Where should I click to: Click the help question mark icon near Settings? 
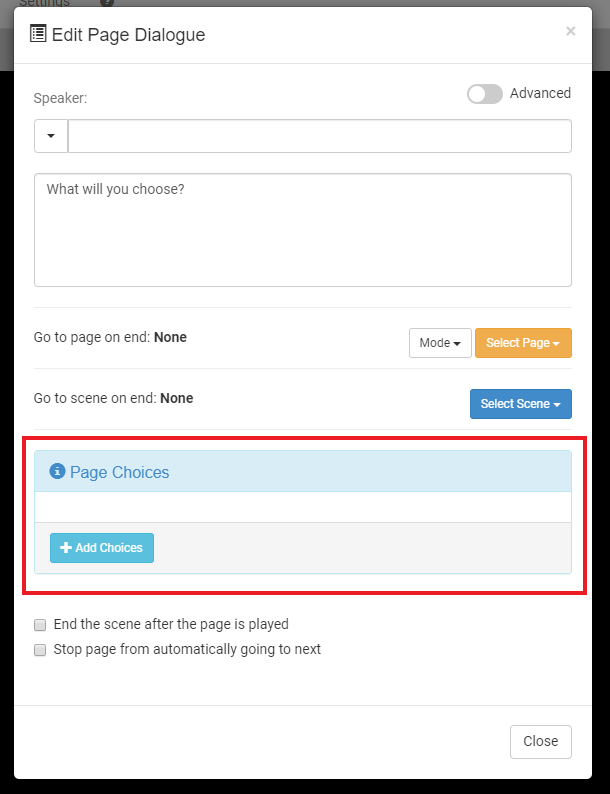(107, 3)
